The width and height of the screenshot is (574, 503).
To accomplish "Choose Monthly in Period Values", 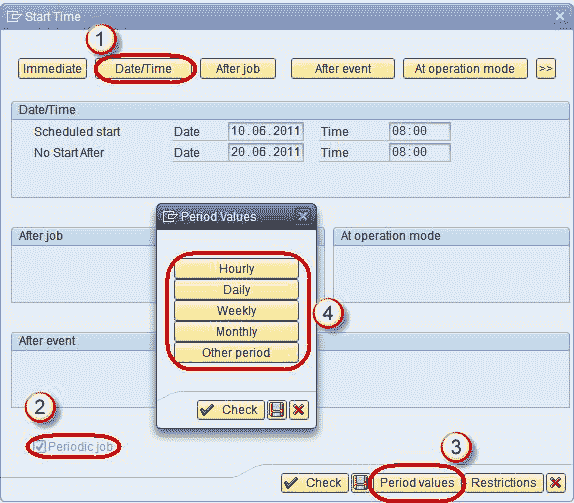I will pyautogui.click(x=236, y=332).
